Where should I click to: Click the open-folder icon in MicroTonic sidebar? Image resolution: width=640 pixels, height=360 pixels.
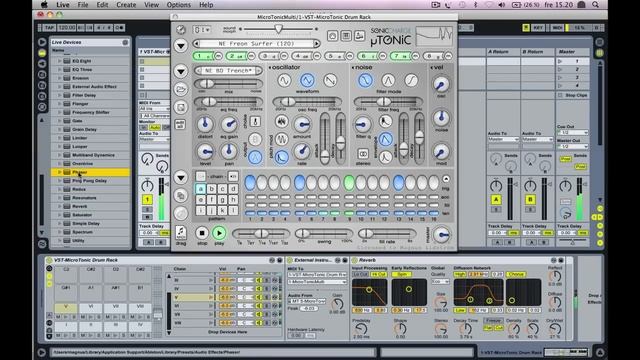click(180, 89)
